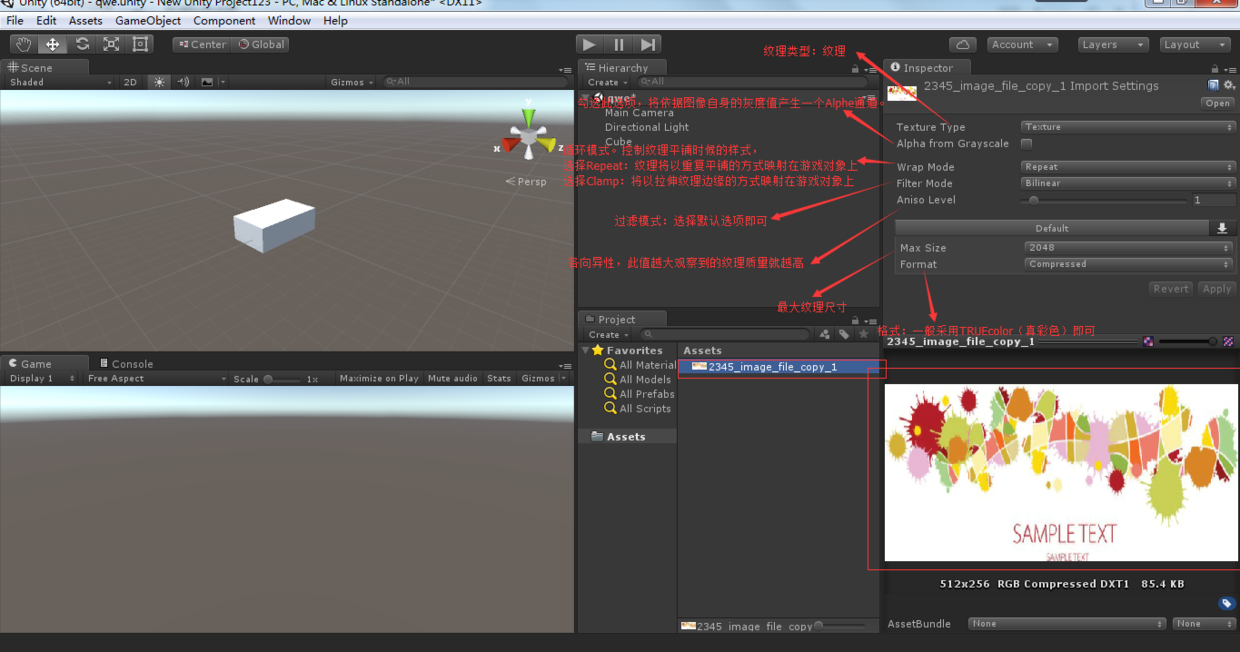
Task: Click the Apply button in Inspector
Action: [x=1216, y=289]
